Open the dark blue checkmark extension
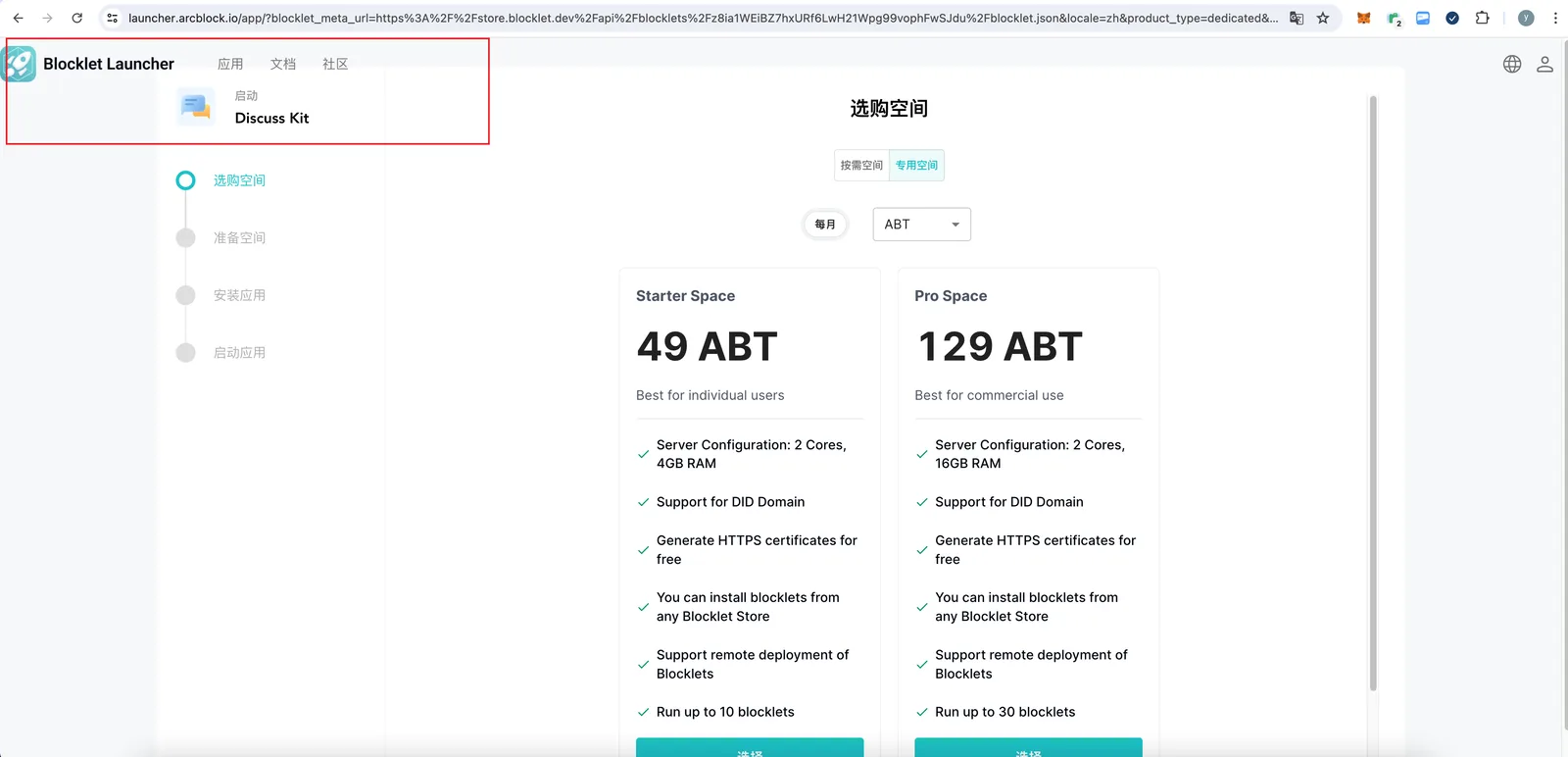 (x=1452, y=18)
